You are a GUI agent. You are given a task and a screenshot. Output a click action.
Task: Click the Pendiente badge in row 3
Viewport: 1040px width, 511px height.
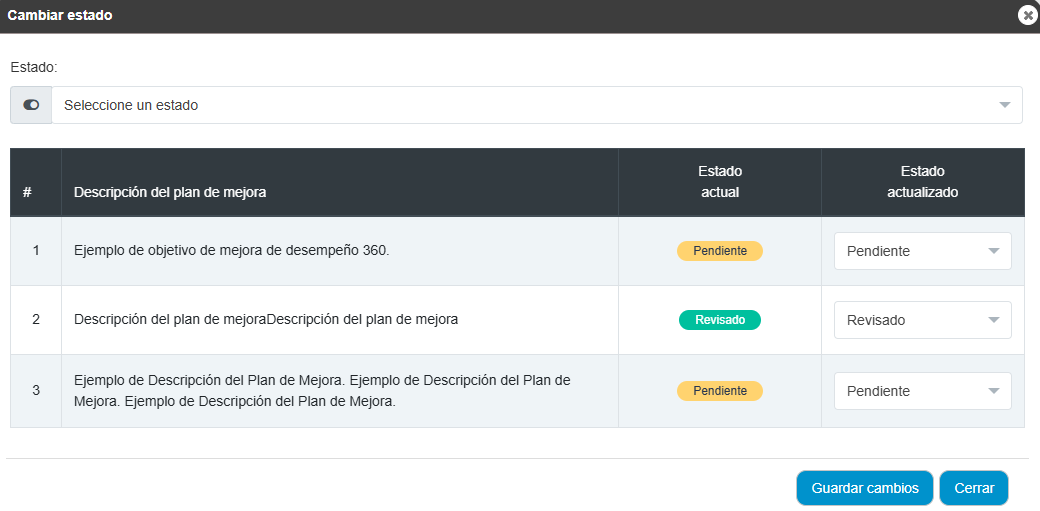[720, 391]
